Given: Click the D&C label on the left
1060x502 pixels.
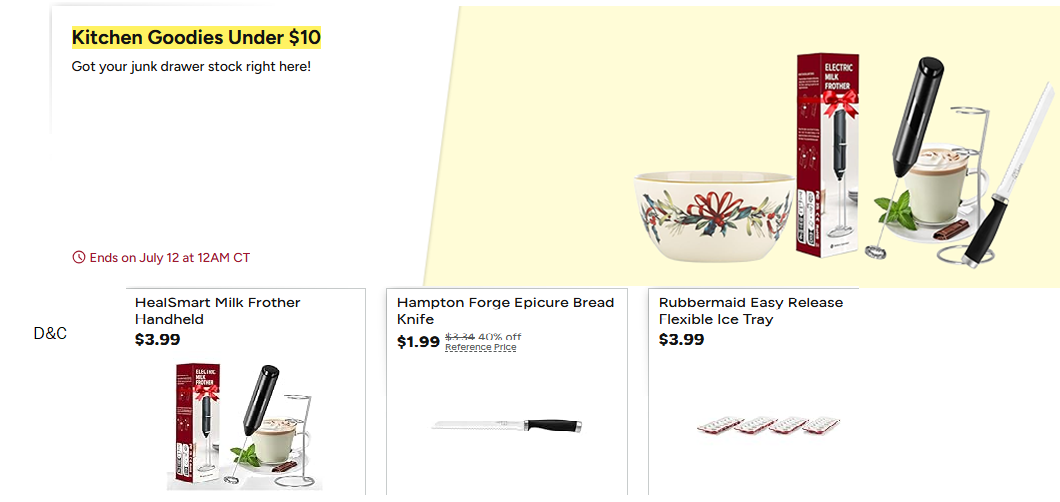Looking at the screenshot, I should tap(50, 333).
